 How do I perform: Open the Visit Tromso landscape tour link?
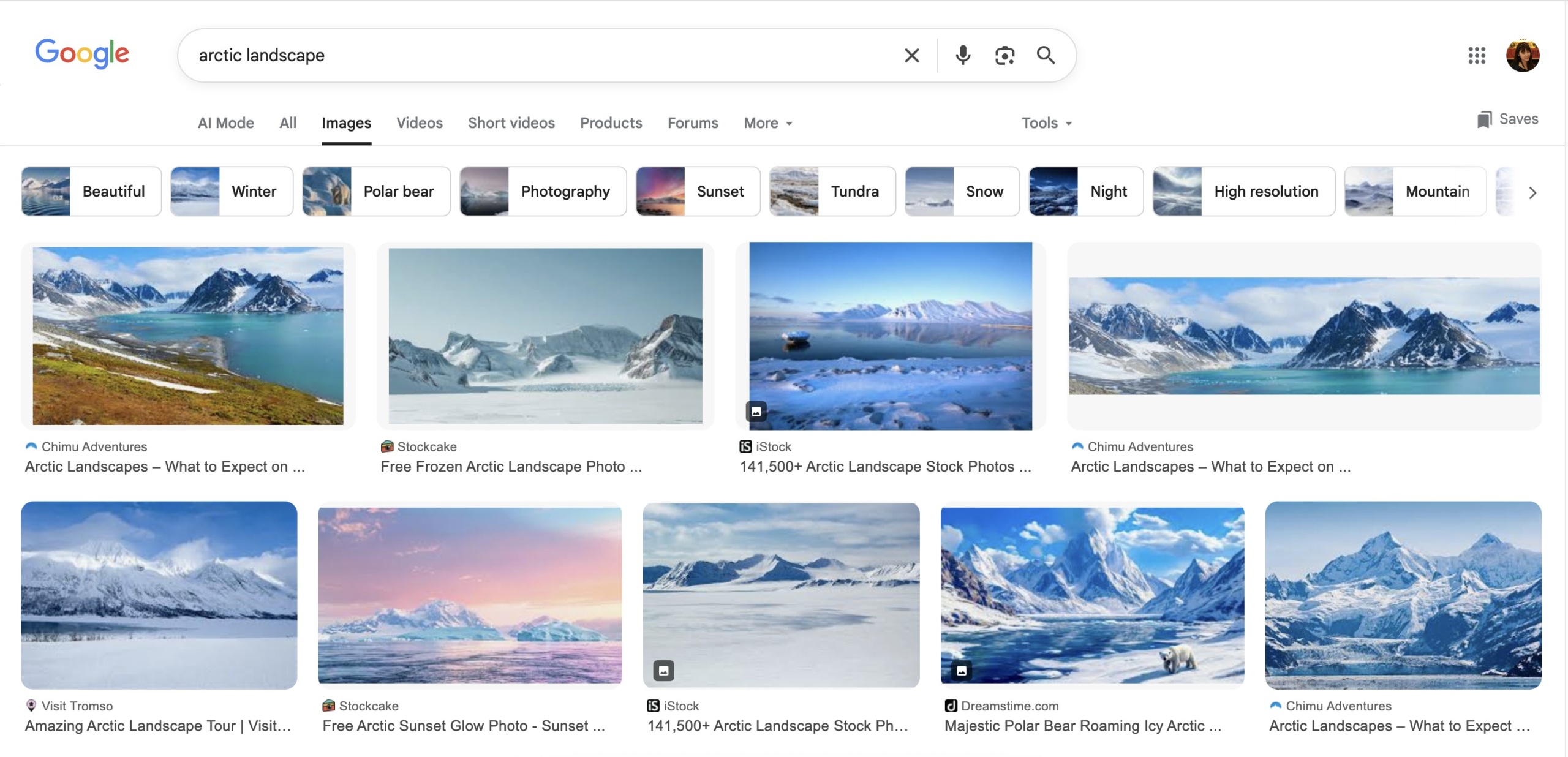[158, 726]
